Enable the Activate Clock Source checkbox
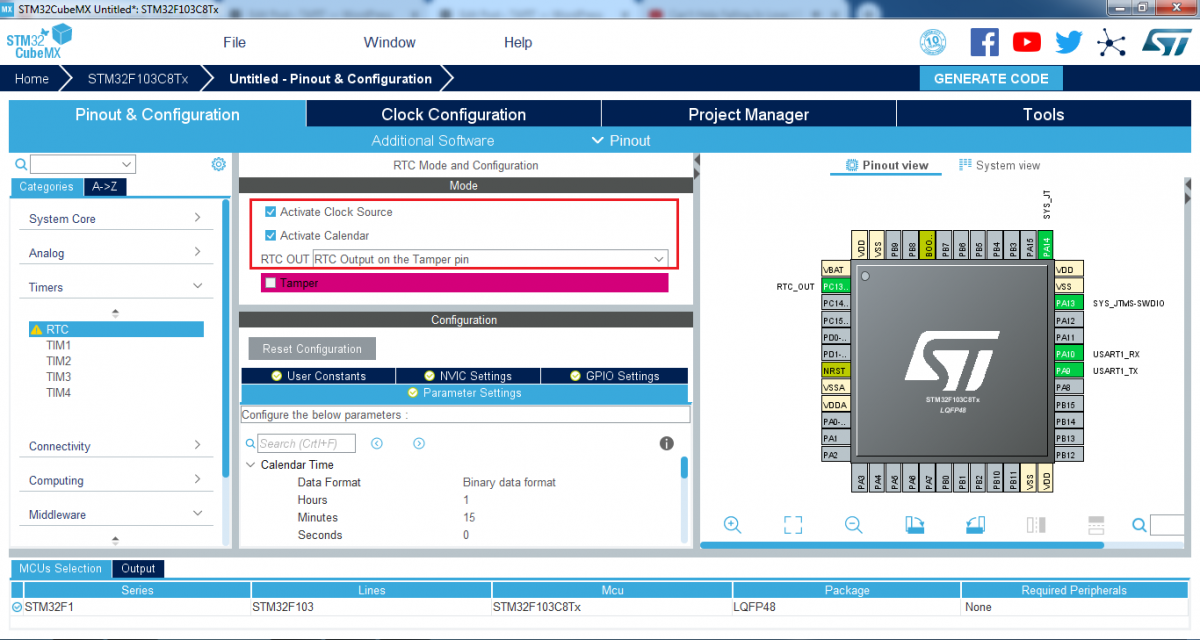1200x640 pixels. [269, 212]
